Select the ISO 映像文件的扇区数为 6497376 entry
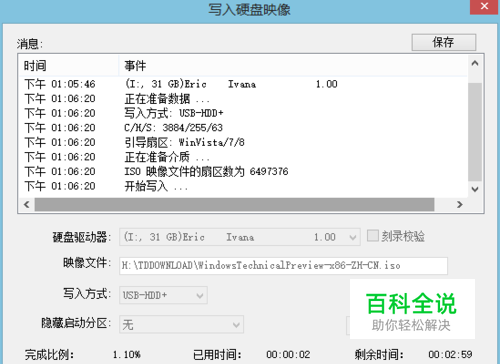Image resolution: width=500 pixels, height=364 pixels. [x=243, y=172]
